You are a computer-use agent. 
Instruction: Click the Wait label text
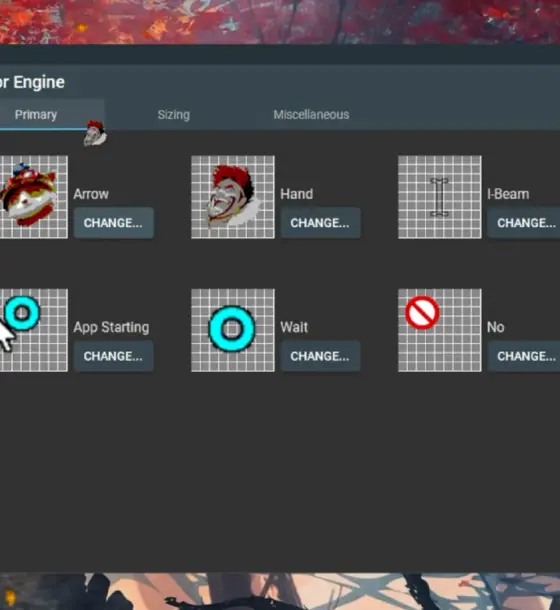pos(294,327)
